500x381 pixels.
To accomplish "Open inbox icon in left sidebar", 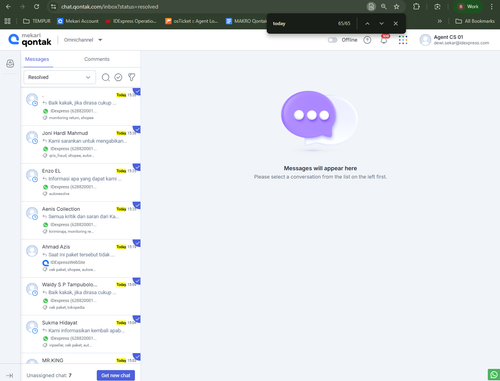I will pyautogui.click(x=10, y=63).
